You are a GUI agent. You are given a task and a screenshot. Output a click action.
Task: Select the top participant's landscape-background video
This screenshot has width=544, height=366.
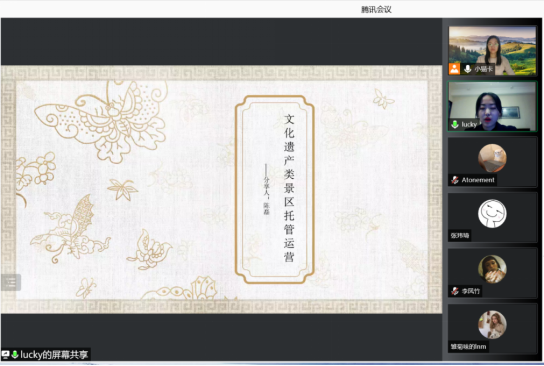[492, 50]
